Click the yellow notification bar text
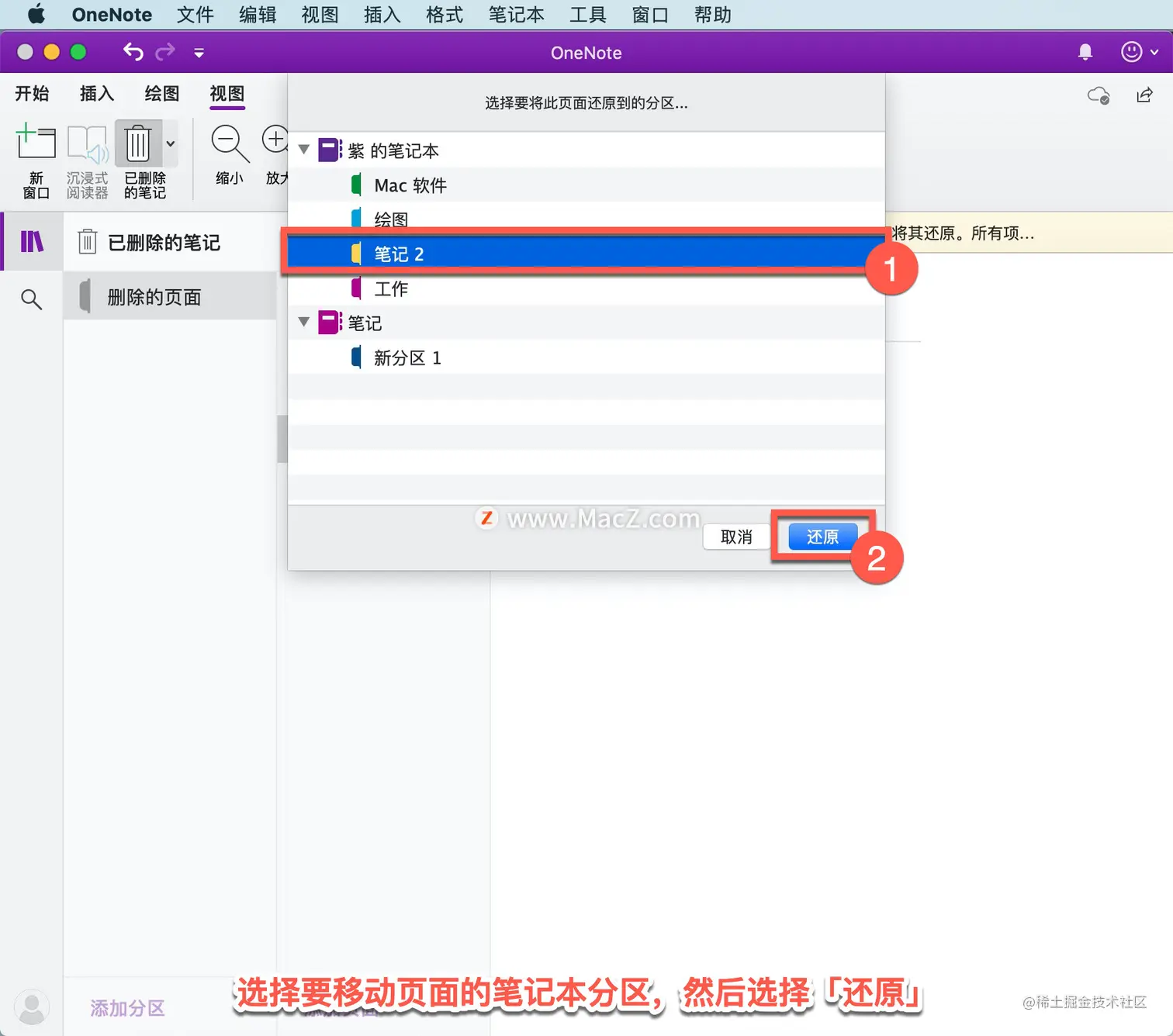 tap(962, 233)
